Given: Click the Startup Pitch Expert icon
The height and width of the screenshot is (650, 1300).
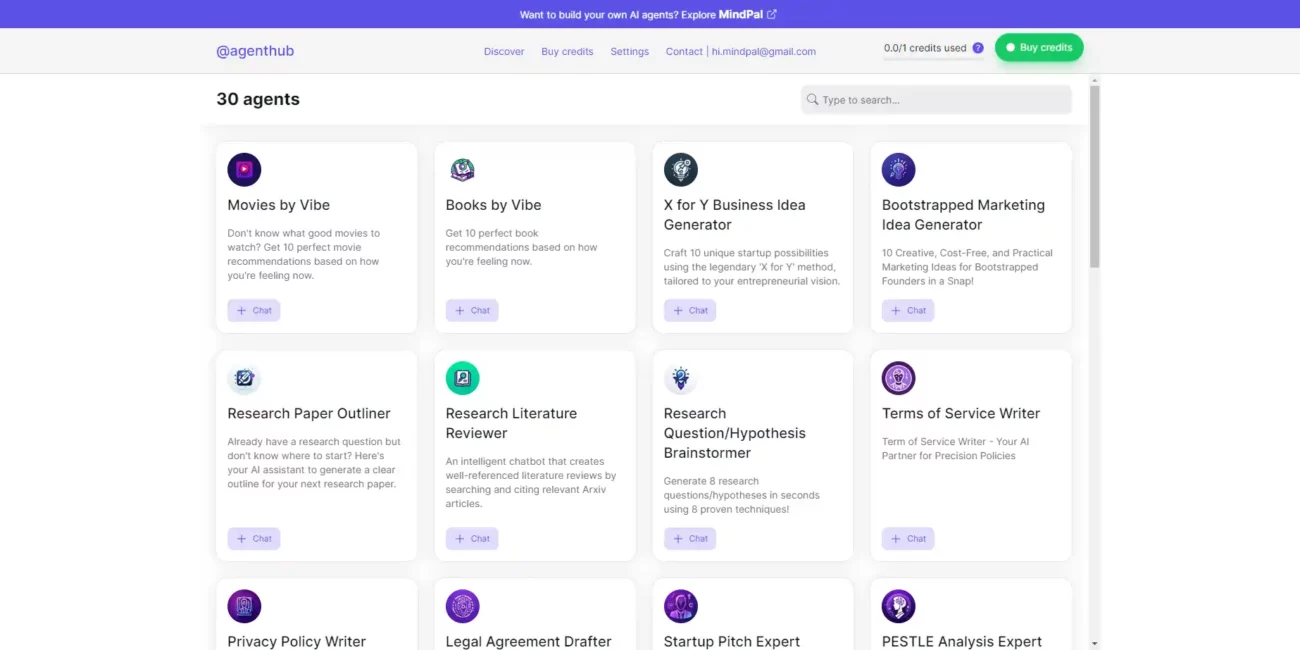Looking at the screenshot, I should point(681,606).
